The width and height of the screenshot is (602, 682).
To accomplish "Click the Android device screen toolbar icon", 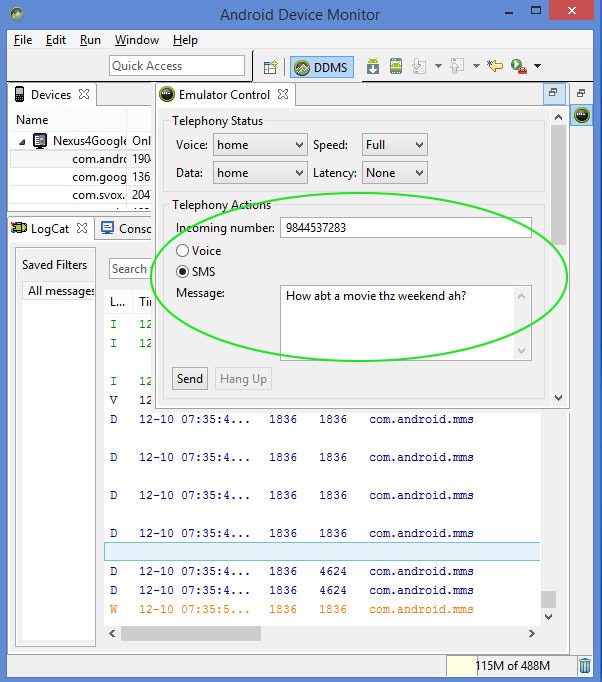I will (x=396, y=66).
